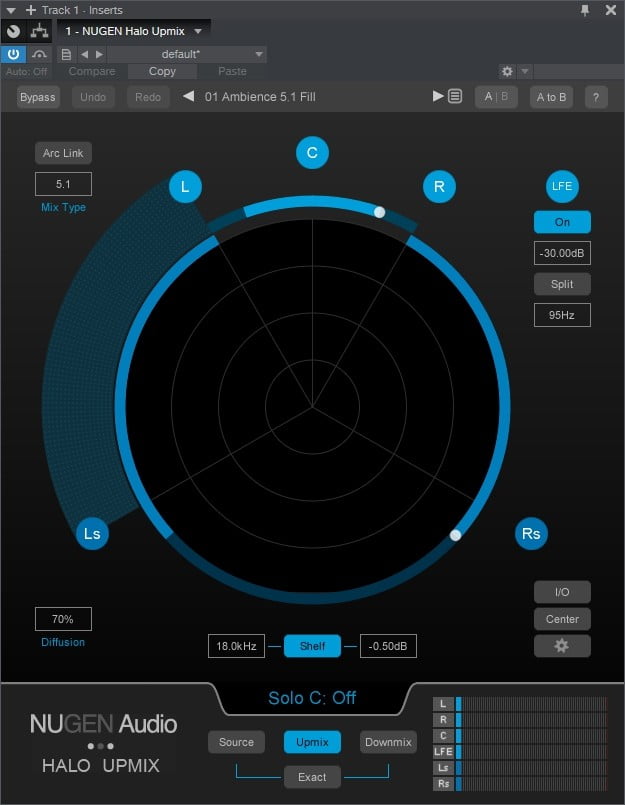Toggle the Split LFE button

(x=562, y=284)
